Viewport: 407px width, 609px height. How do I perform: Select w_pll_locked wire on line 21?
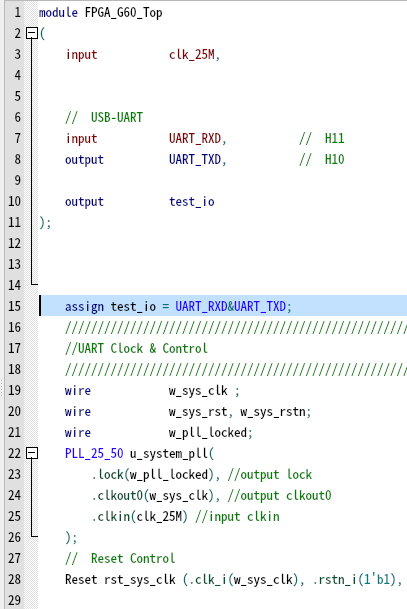coord(208,432)
